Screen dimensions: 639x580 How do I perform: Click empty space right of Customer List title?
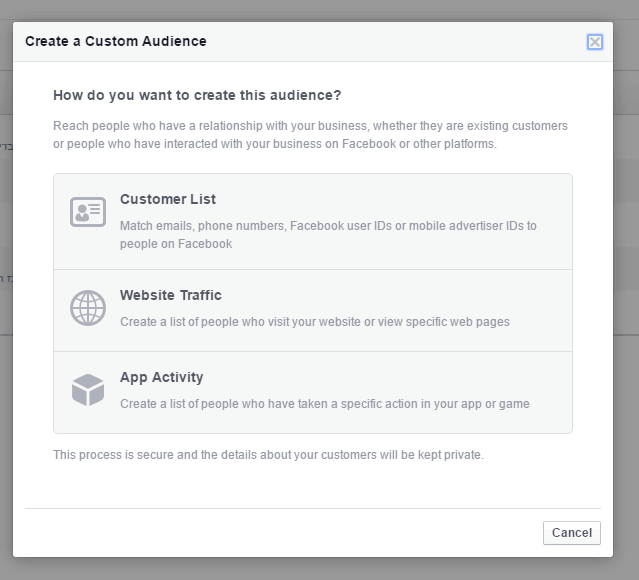coord(400,199)
